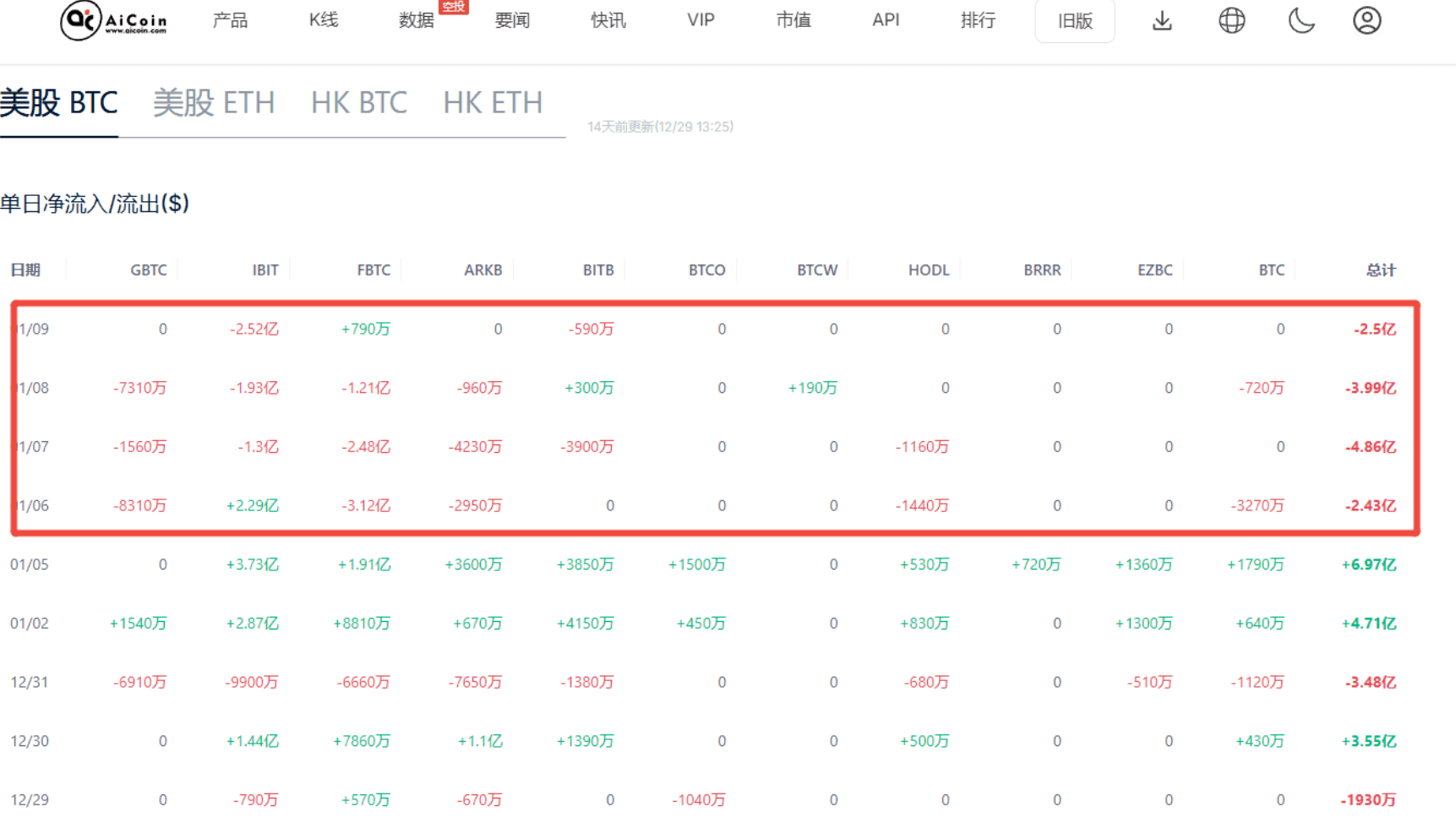Screen dimensions: 1456x823
Task: Open the 排行 ranking menu
Action: 978,20
